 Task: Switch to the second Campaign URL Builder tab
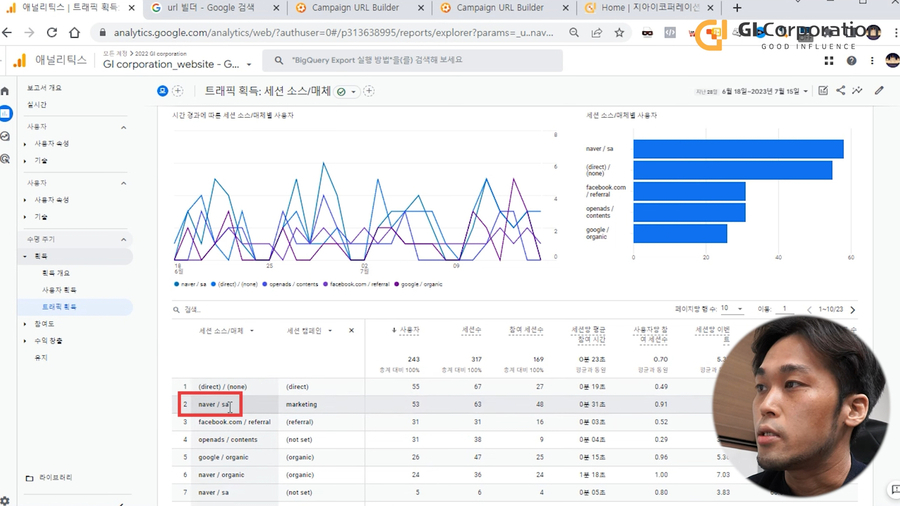pyautogui.click(x=499, y=8)
